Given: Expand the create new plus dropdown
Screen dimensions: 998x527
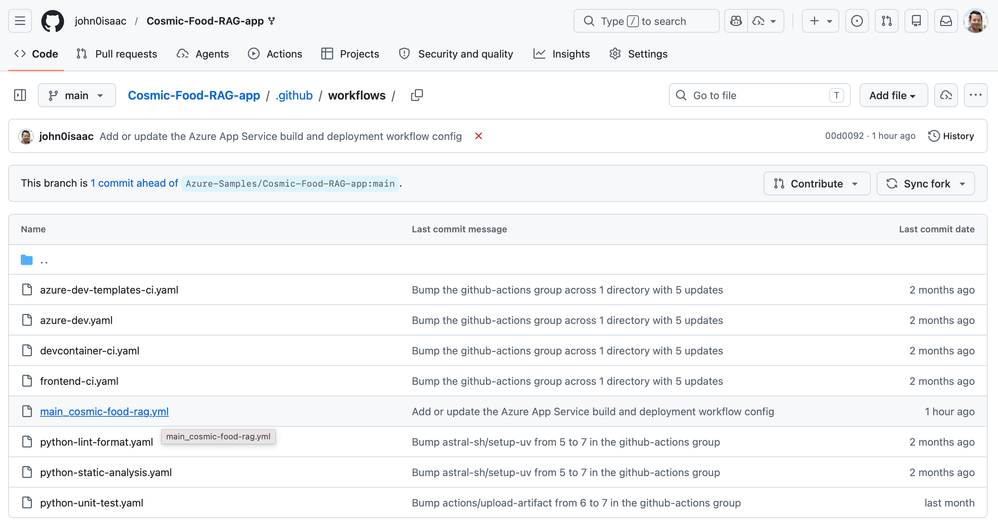Looking at the screenshot, I should click(x=820, y=21).
